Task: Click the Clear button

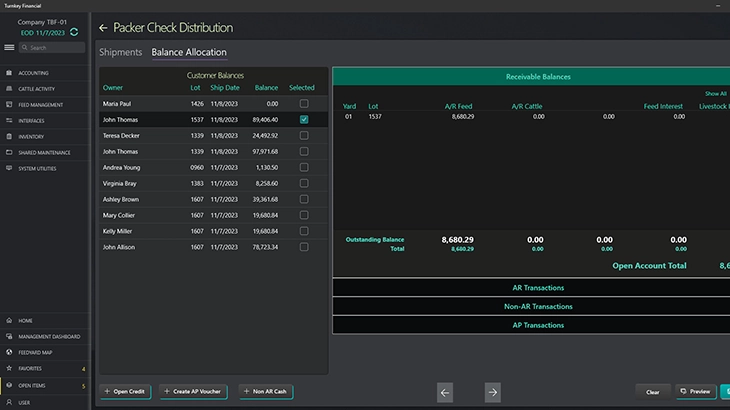Action: point(653,392)
